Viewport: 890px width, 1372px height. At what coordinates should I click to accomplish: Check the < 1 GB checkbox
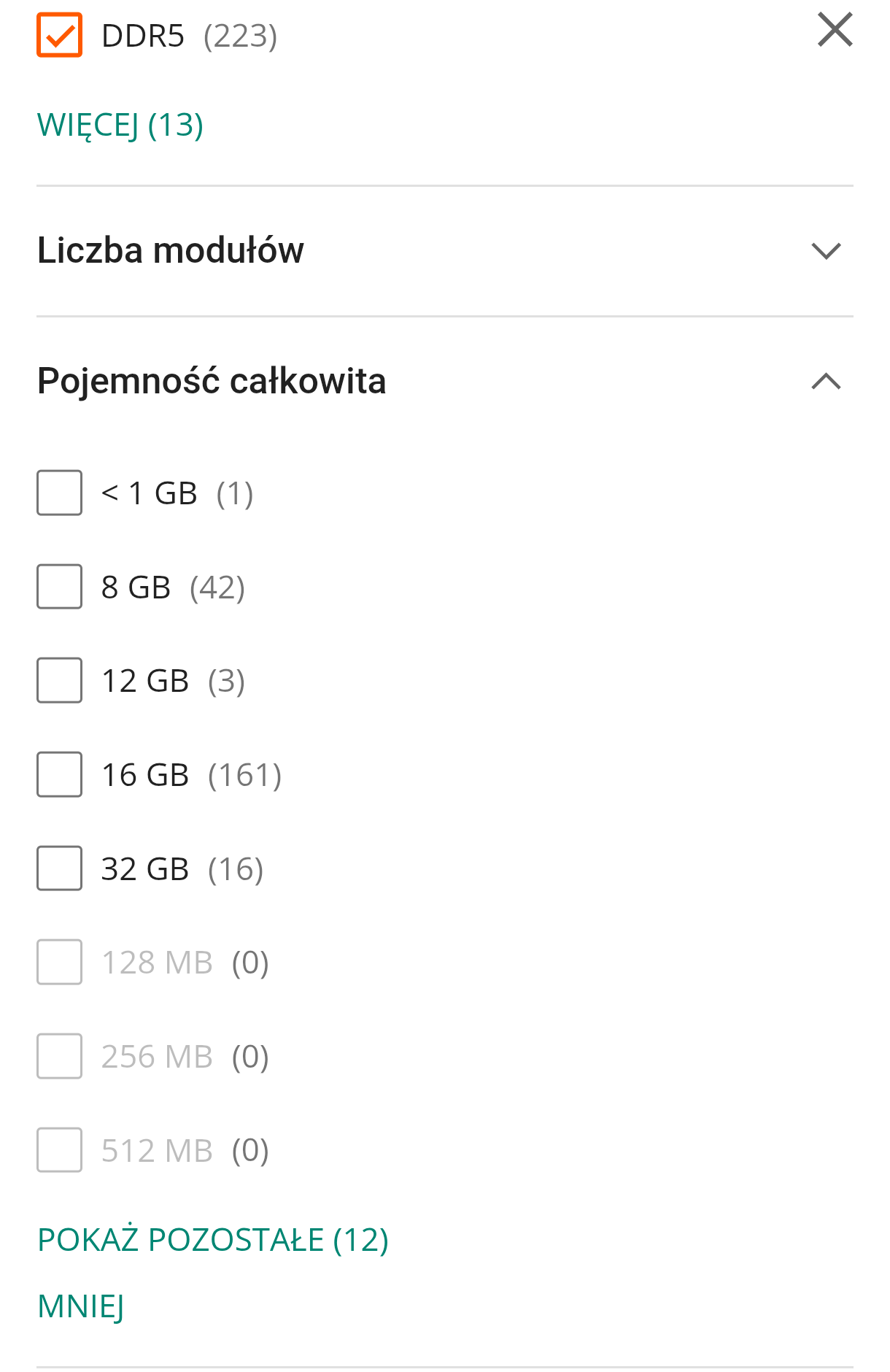coord(59,493)
